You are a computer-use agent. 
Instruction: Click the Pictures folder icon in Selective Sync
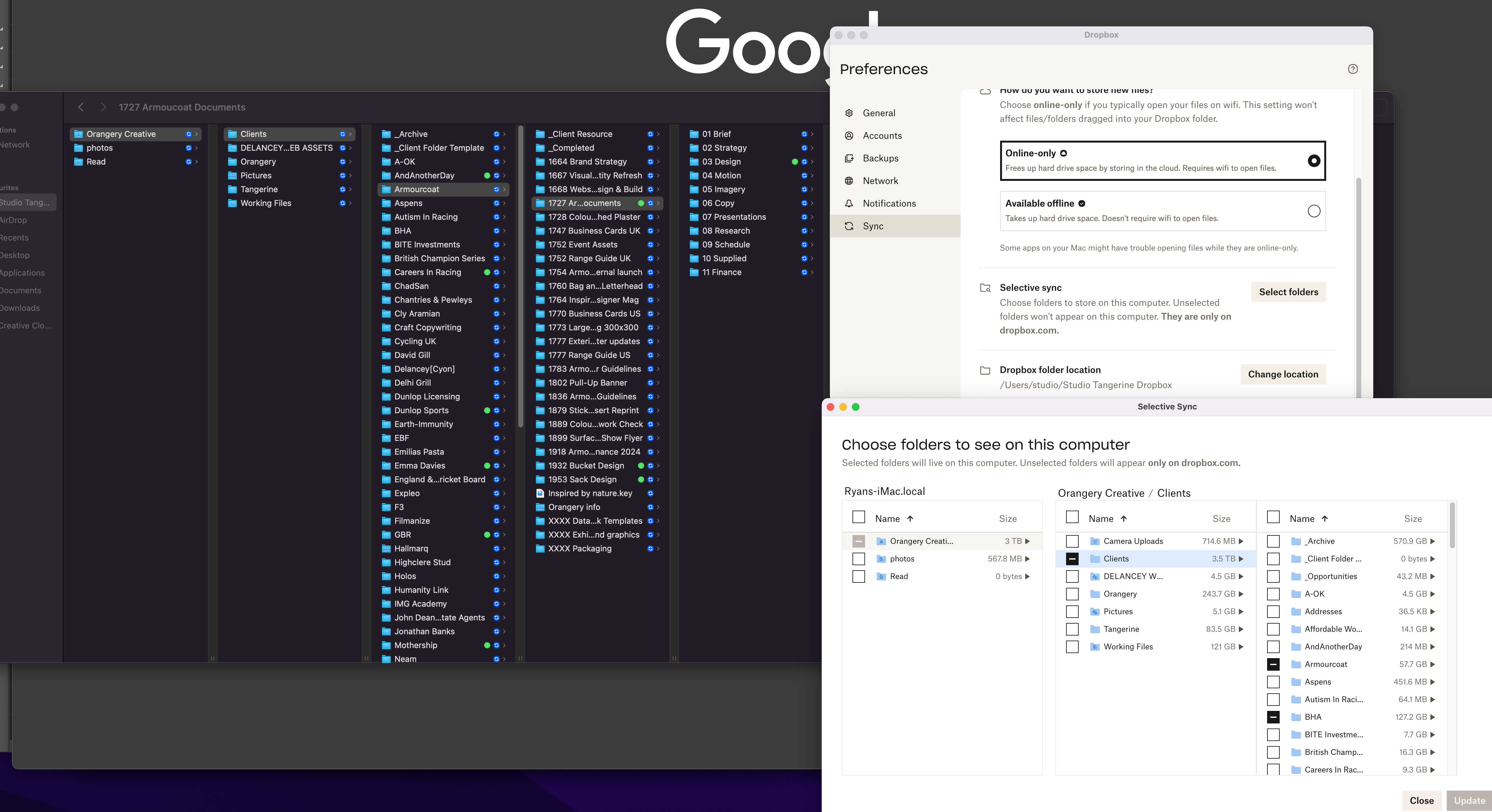pyautogui.click(x=1095, y=612)
